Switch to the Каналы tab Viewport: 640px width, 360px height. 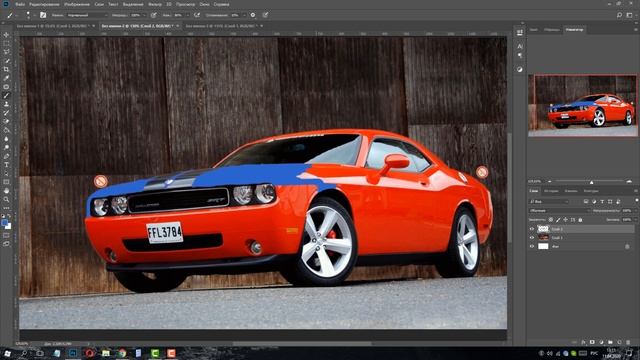click(571, 191)
